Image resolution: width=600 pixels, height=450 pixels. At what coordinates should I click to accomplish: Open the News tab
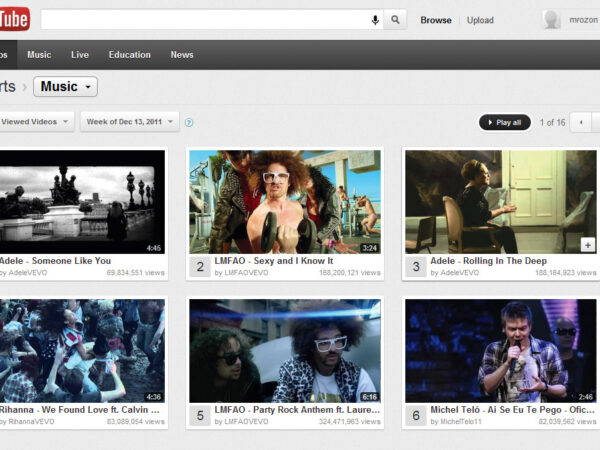tap(182, 55)
